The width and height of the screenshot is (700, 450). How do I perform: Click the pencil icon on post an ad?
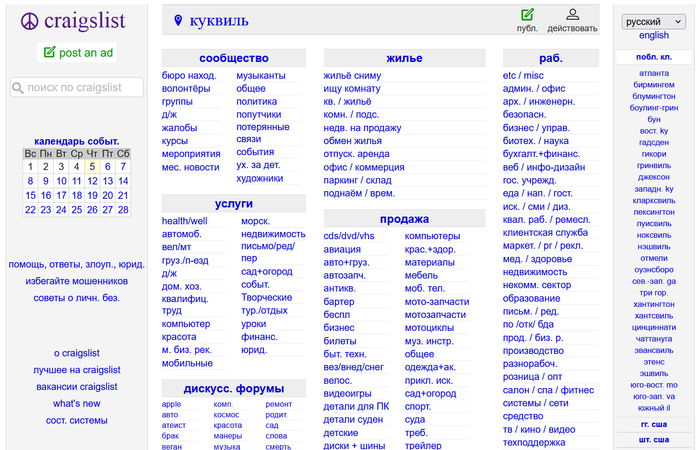point(49,52)
